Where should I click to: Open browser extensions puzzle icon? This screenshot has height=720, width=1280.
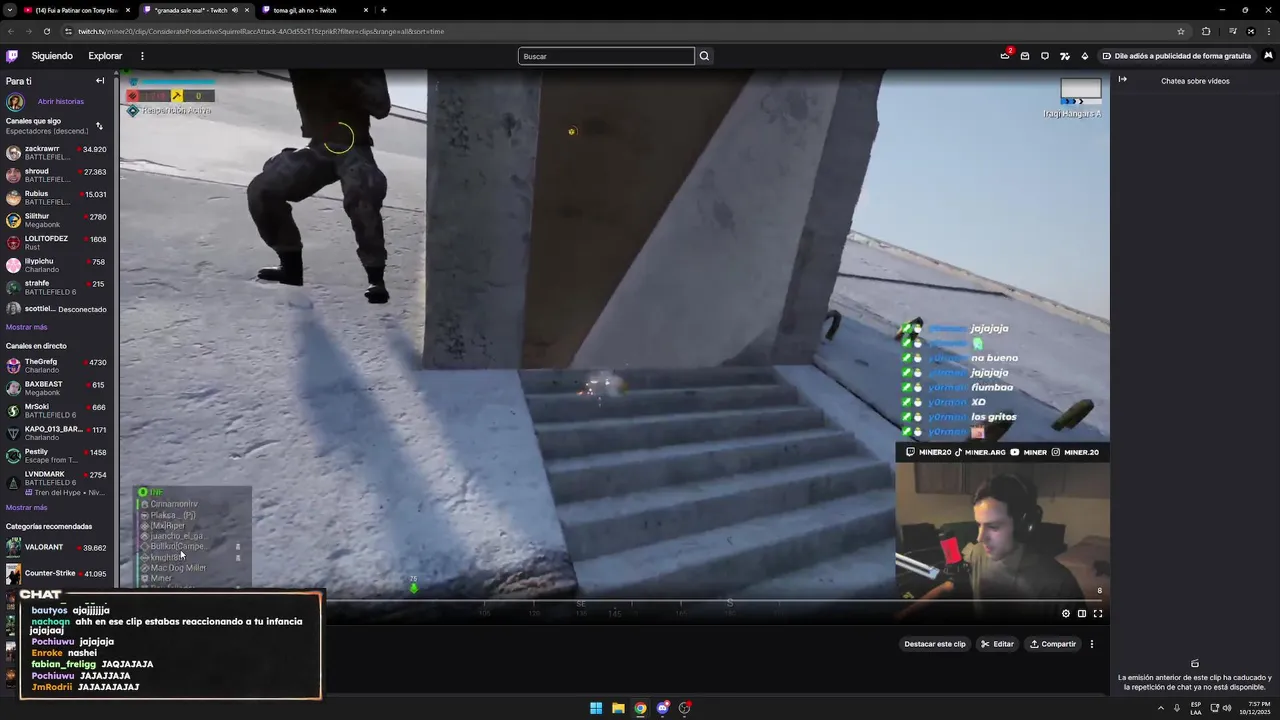coord(1206,31)
